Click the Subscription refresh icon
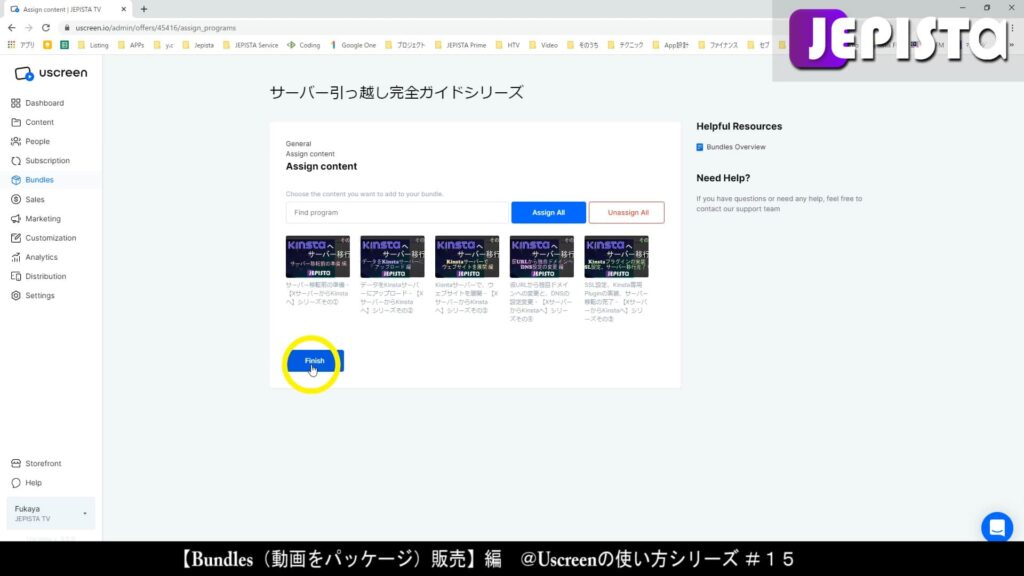The image size is (1024, 576). point(16,161)
